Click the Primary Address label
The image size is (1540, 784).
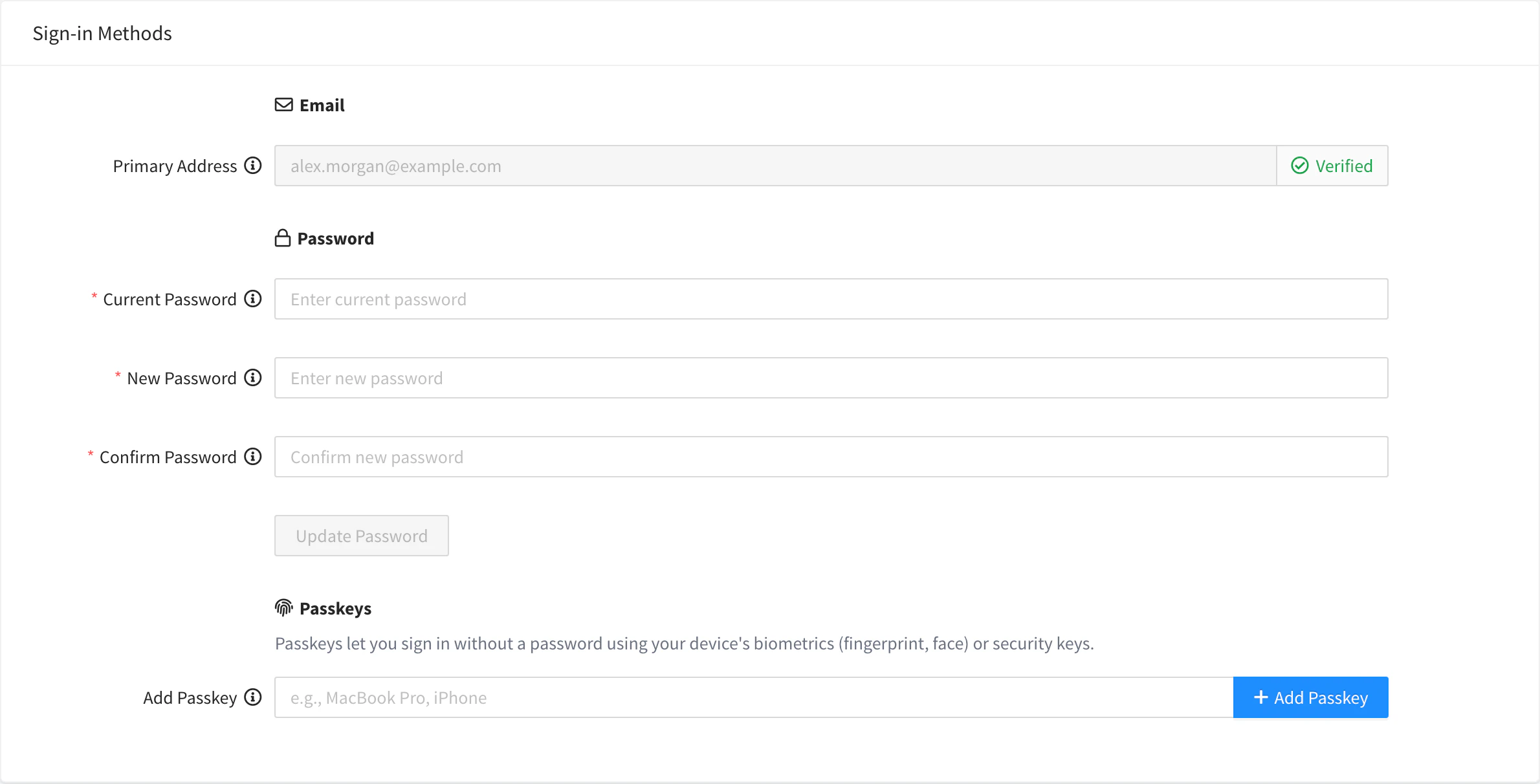coord(175,166)
